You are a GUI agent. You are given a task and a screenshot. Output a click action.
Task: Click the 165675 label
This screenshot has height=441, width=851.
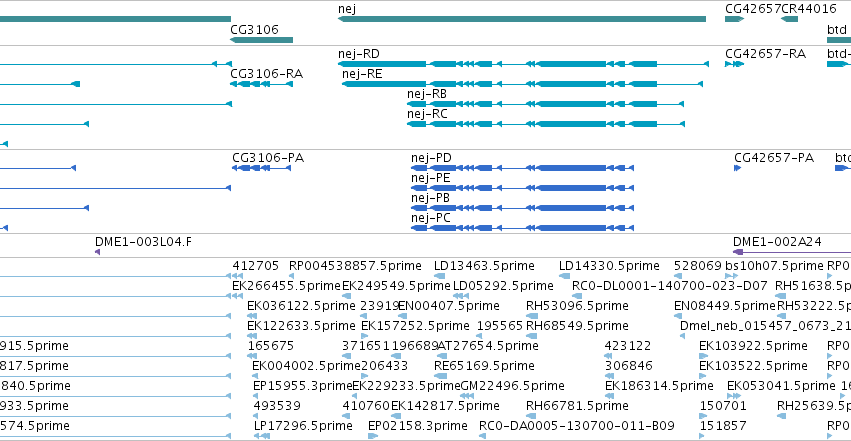[271, 346]
